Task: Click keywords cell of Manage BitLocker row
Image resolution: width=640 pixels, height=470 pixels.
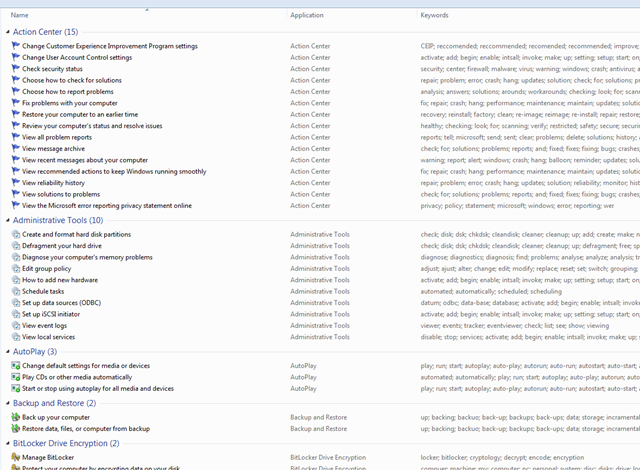Action: [502, 457]
